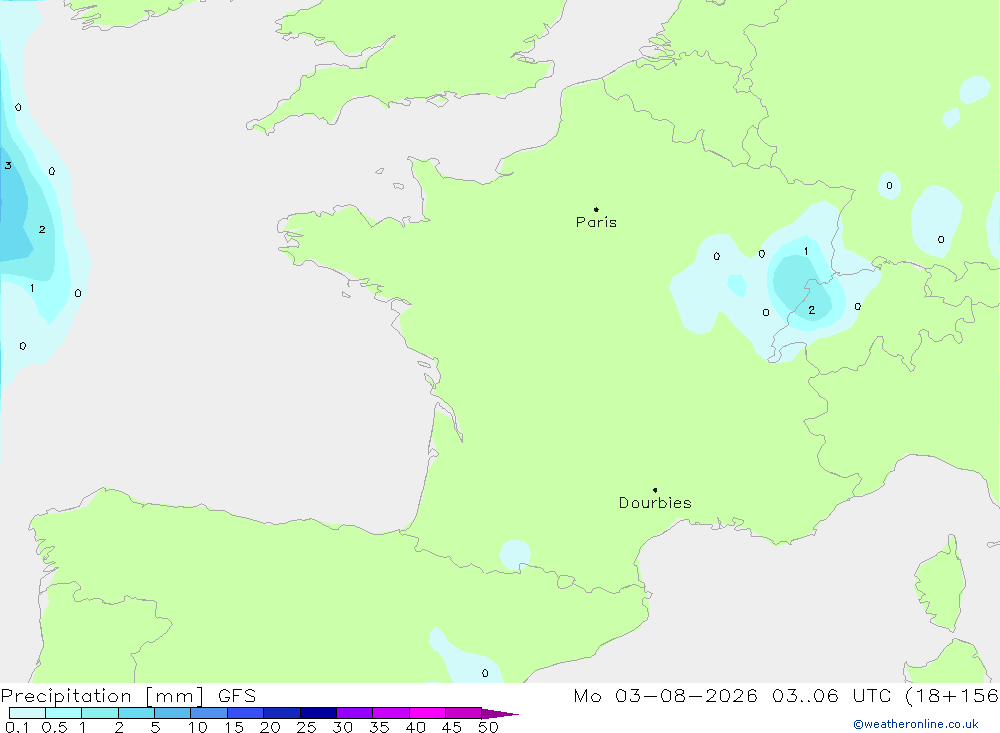Click the GFS model label
Screen dimensions: 1000x733
point(237,696)
